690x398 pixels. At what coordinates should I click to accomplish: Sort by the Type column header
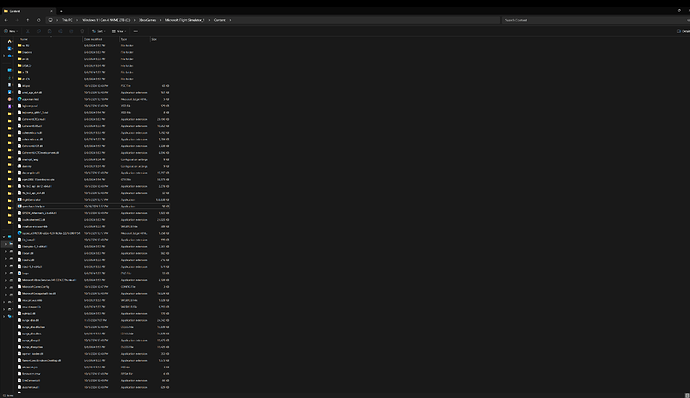pyautogui.click(x=134, y=39)
